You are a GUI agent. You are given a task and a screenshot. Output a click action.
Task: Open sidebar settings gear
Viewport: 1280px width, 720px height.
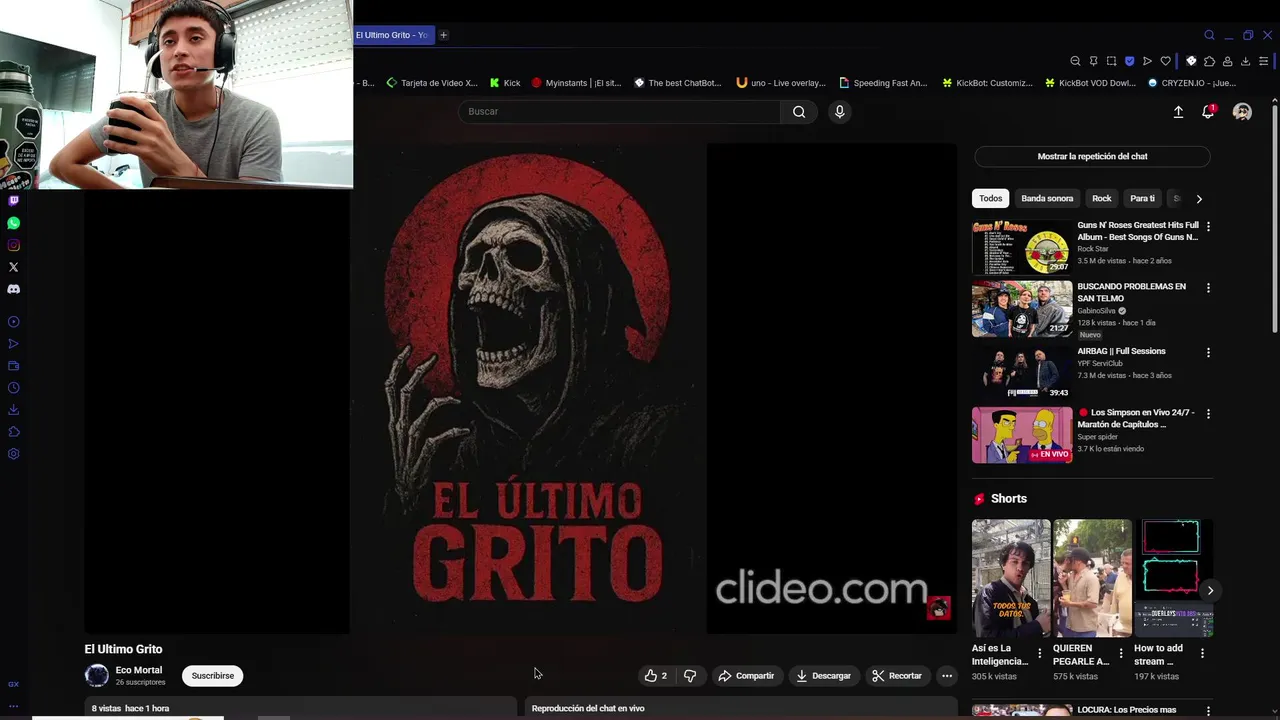[x=13, y=454]
